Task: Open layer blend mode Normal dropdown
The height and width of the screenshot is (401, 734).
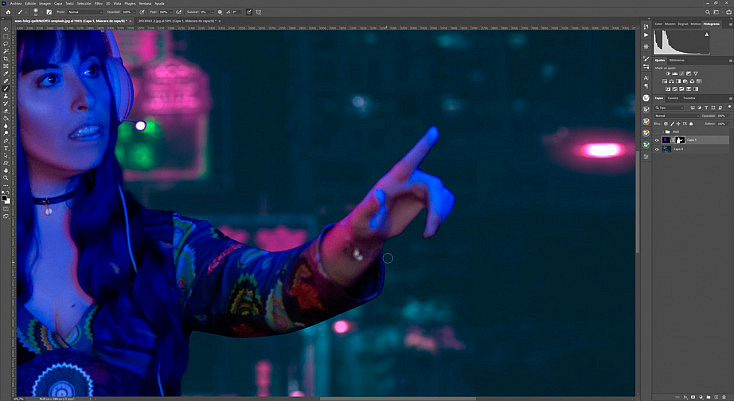Action: coord(677,116)
